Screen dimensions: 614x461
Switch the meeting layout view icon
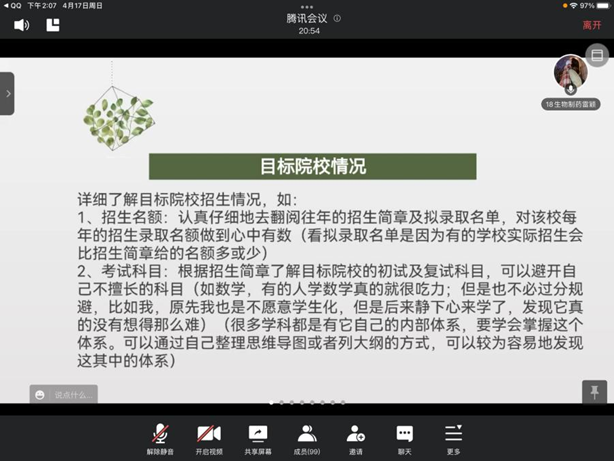click(x=53, y=25)
